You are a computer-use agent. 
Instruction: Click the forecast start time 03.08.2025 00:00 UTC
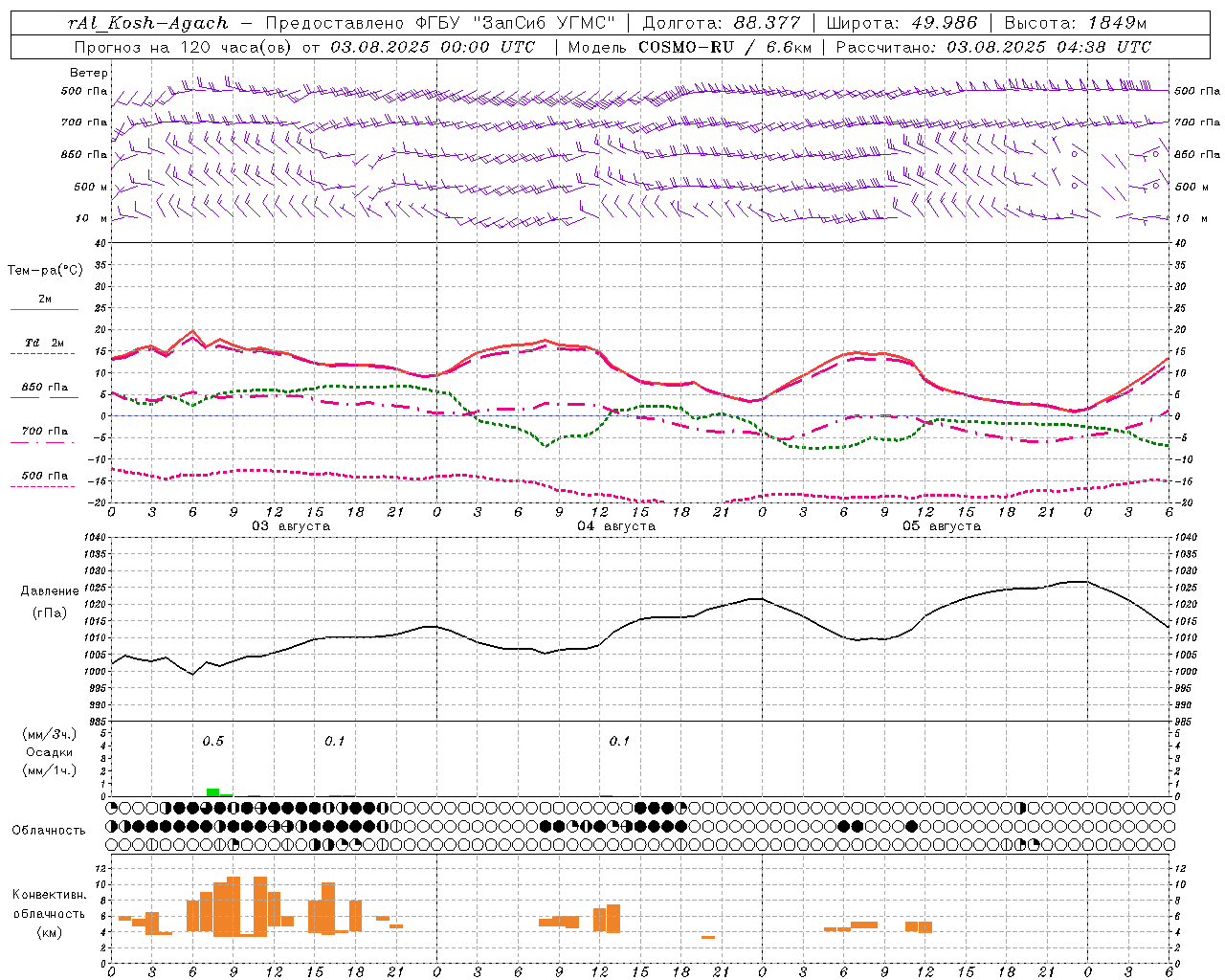point(433,47)
